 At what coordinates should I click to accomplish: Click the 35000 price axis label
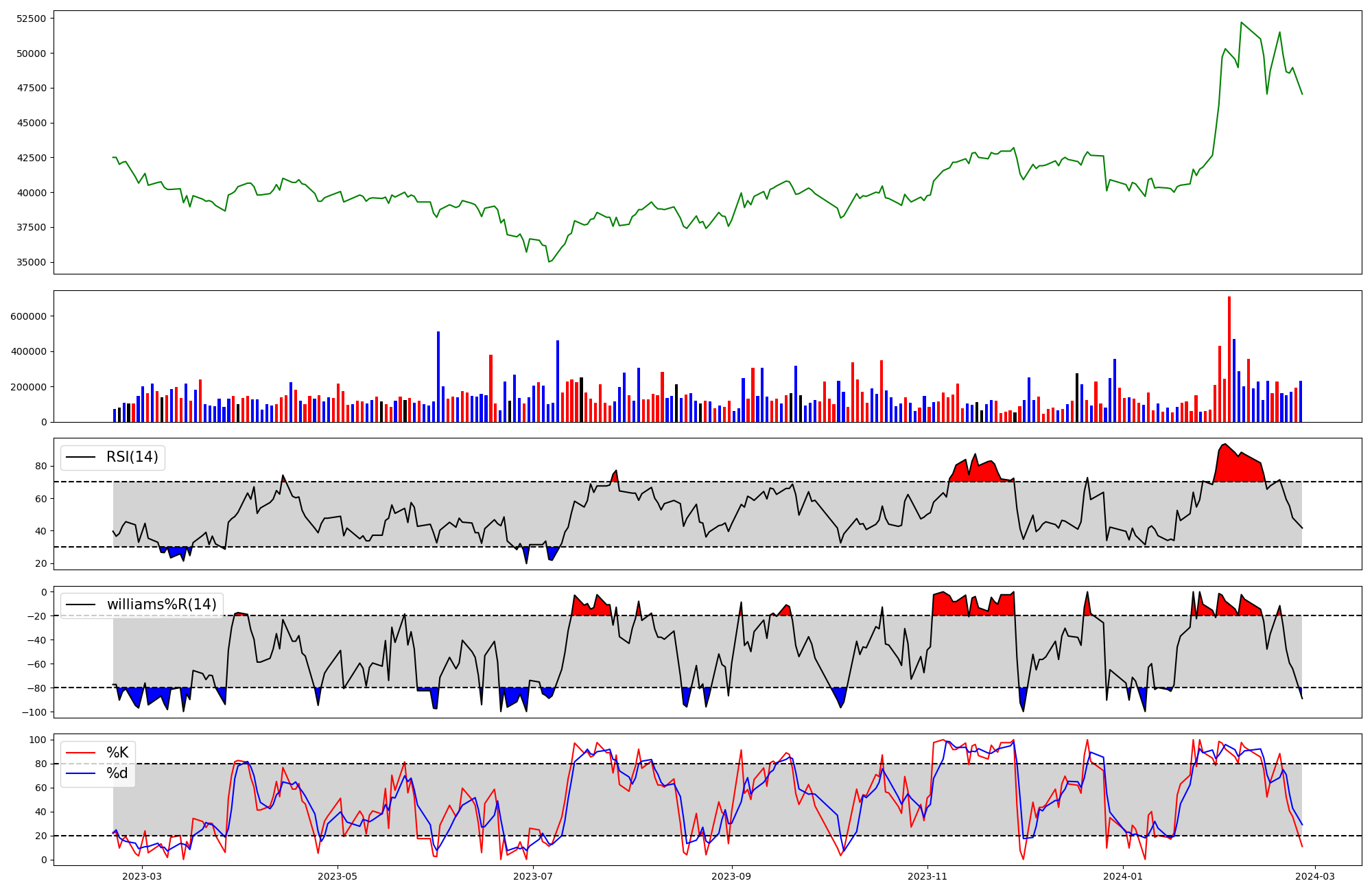coord(31,262)
